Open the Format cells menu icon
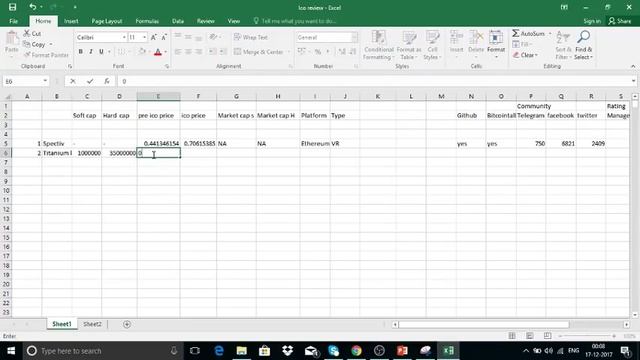Image resolution: width=640 pixels, height=360 pixels. pyautogui.click(x=496, y=37)
